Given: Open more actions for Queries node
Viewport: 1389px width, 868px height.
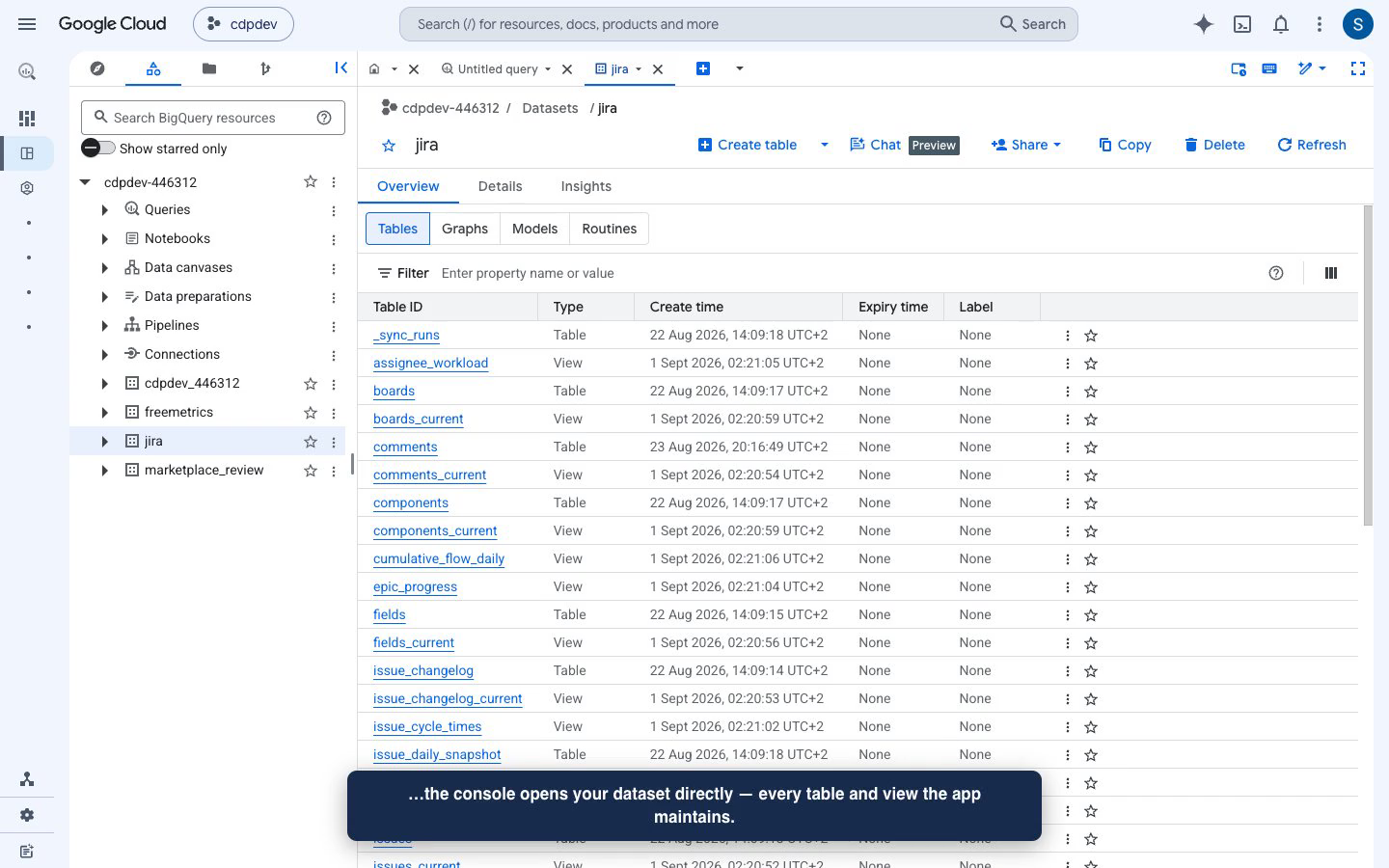Looking at the screenshot, I should click(334, 210).
